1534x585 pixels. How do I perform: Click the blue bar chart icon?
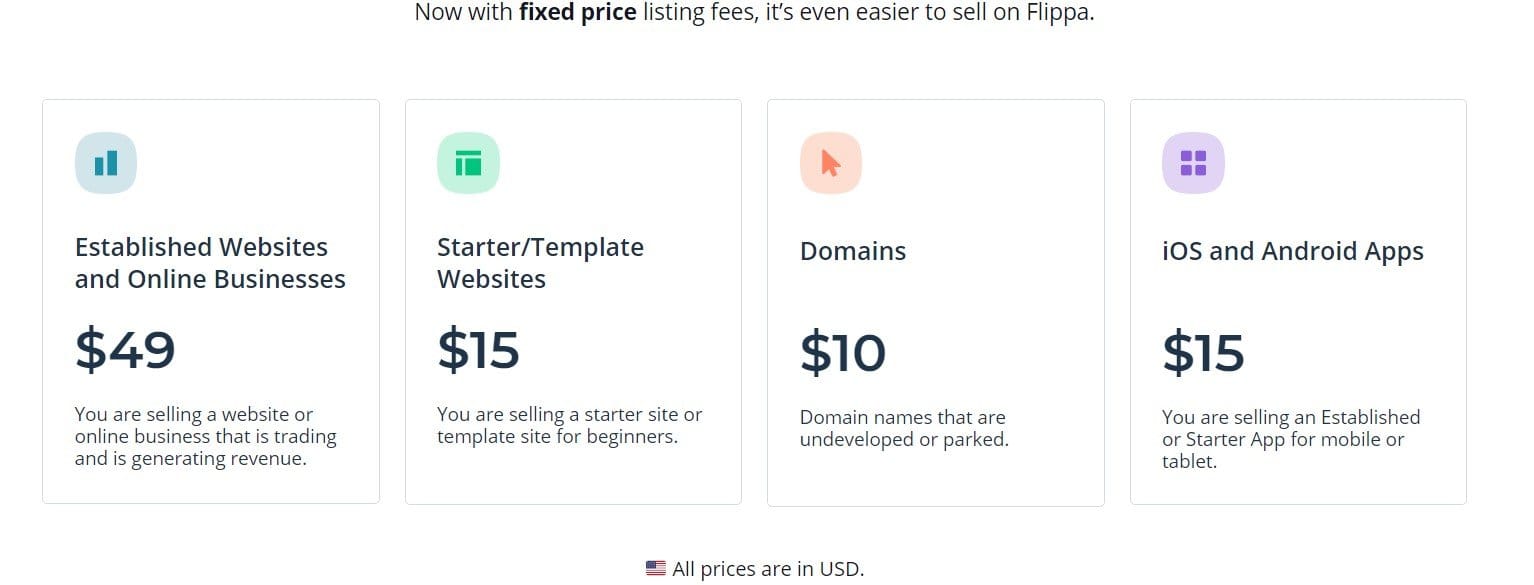[x=106, y=163]
